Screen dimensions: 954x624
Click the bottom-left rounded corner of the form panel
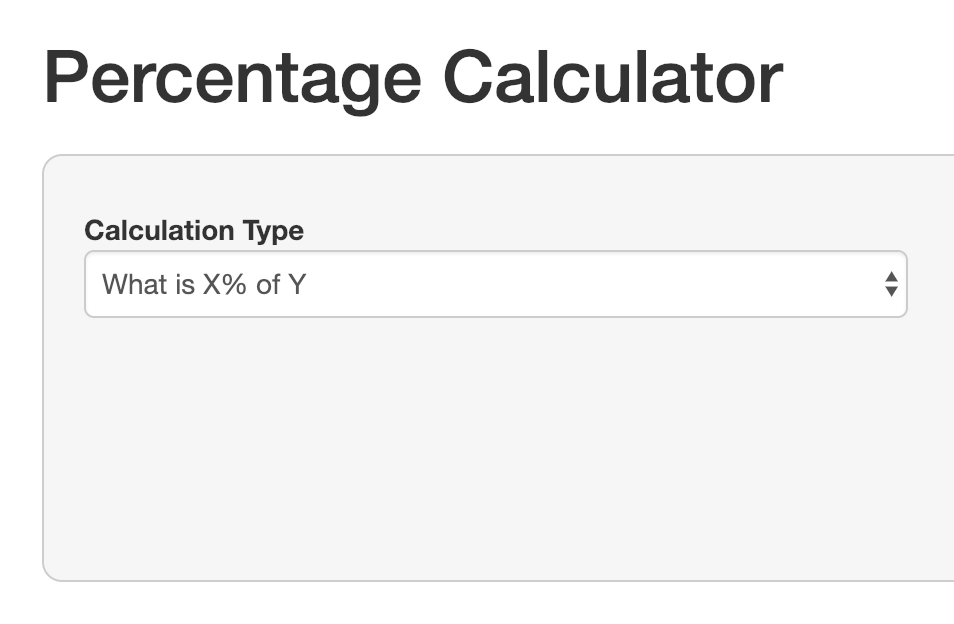[48, 574]
